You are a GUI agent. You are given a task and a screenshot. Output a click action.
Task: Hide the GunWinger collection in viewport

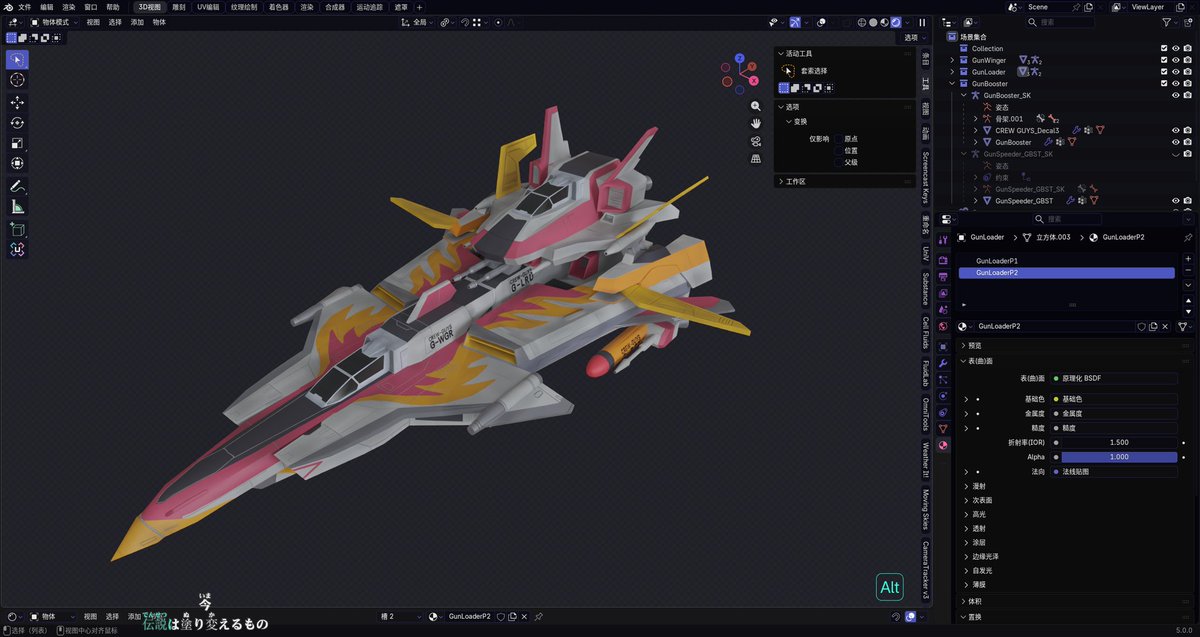pos(1175,60)
